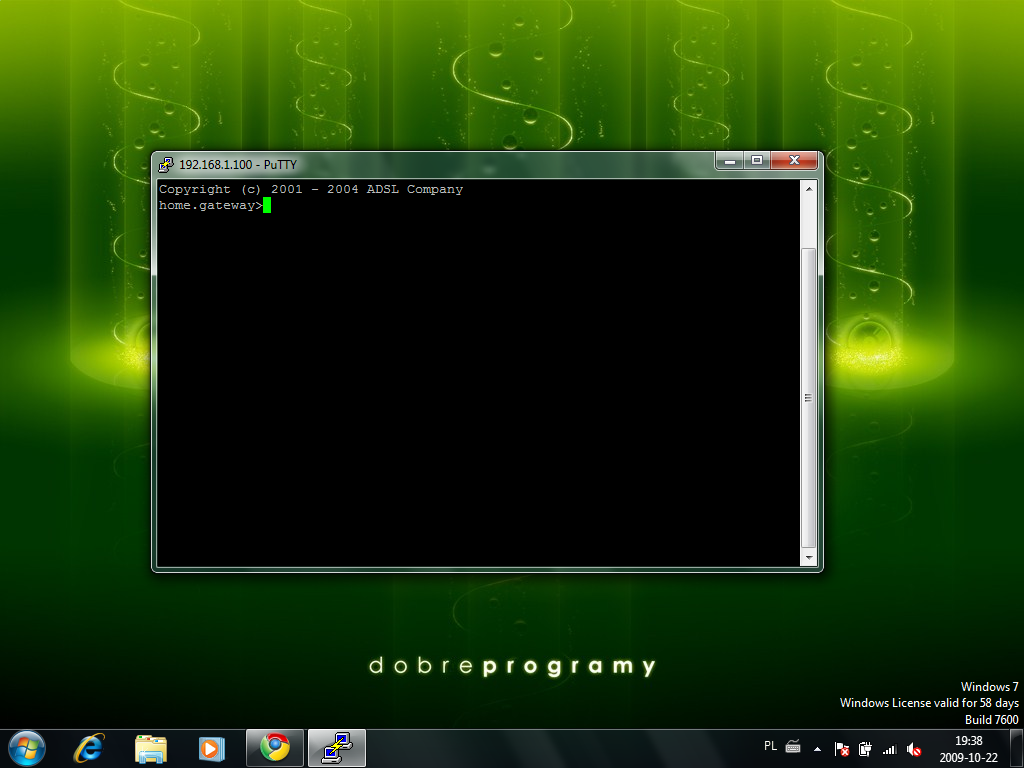This screenshot has height=768, width=1024.
Task: Open the Action Center flag icon
Action: pos(842,749)
